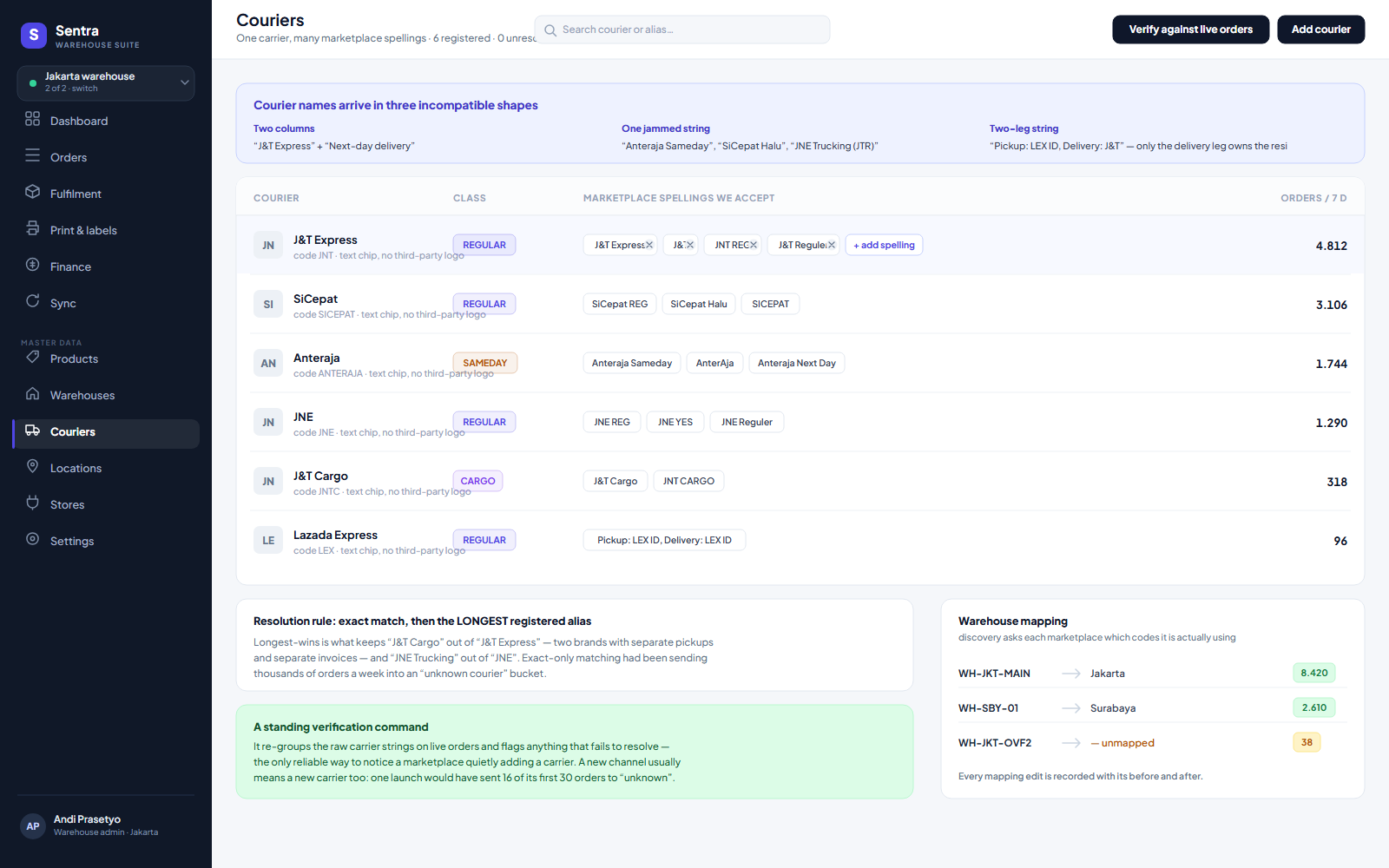Select the uppercase 'SICEPAT' spelling chip

tap(771, 304)
